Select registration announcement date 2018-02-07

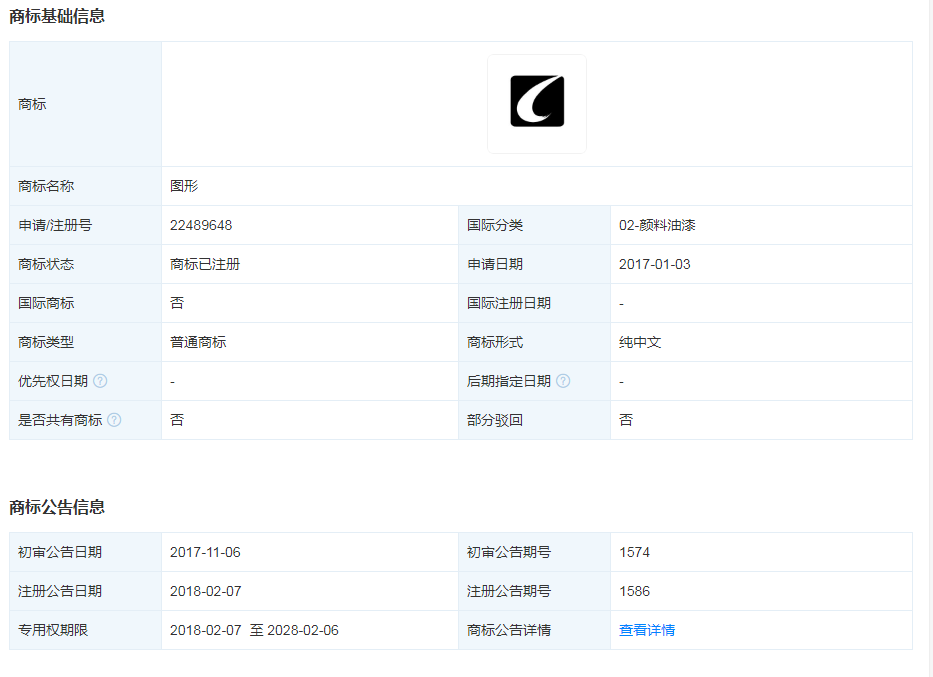coord(205,591)
